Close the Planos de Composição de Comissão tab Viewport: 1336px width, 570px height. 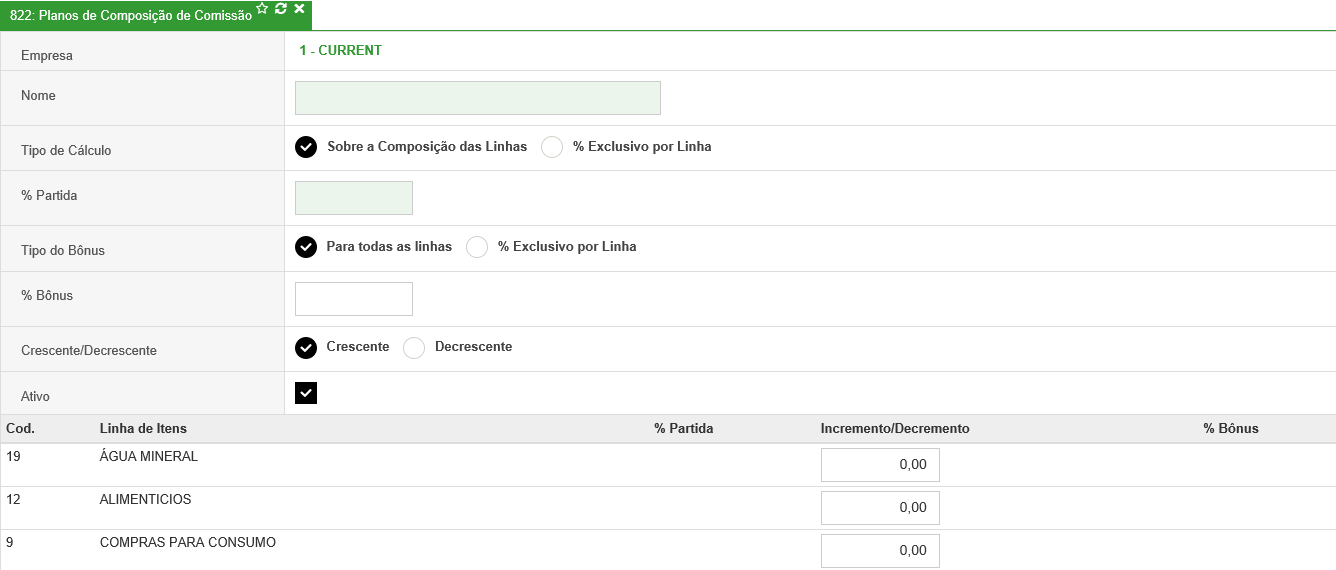click(x=299, y=8)
